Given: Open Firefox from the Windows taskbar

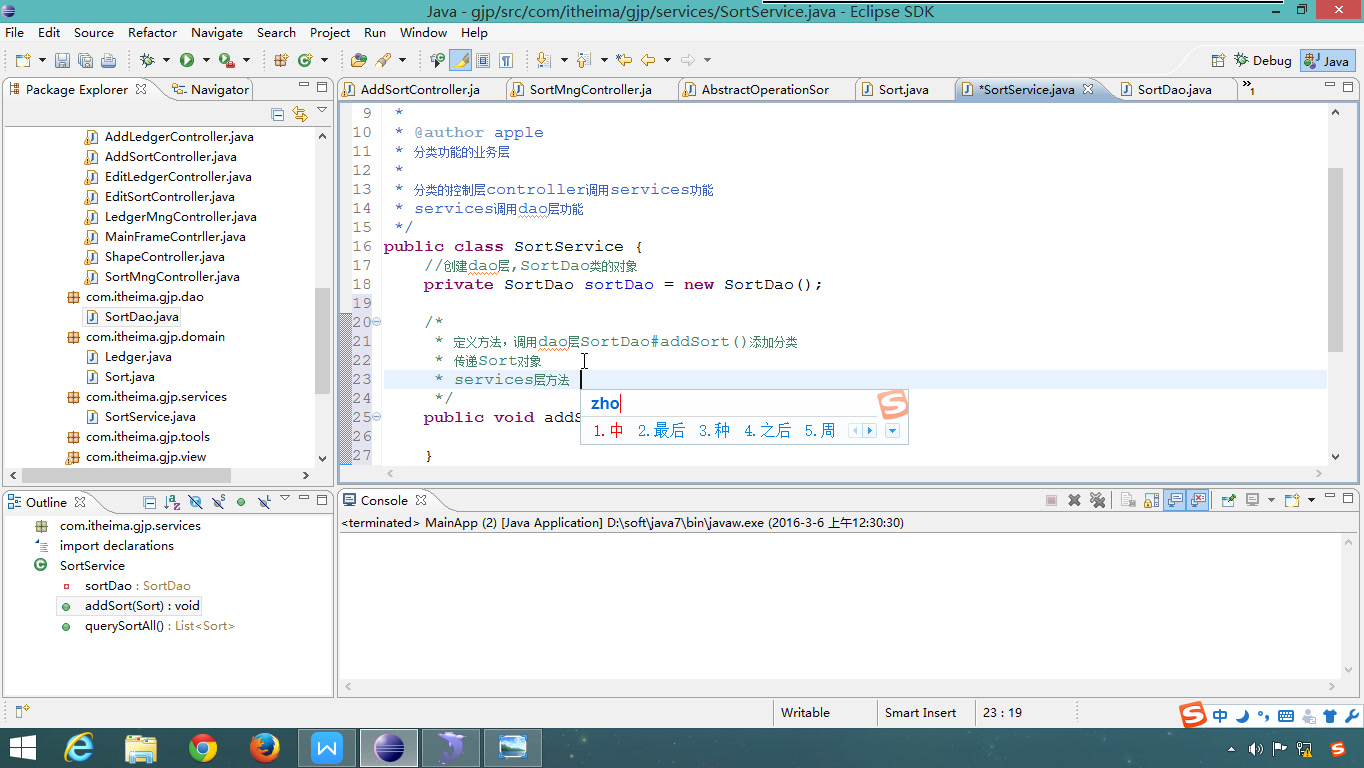Looking at the screenshot, I should pos(265,747).
